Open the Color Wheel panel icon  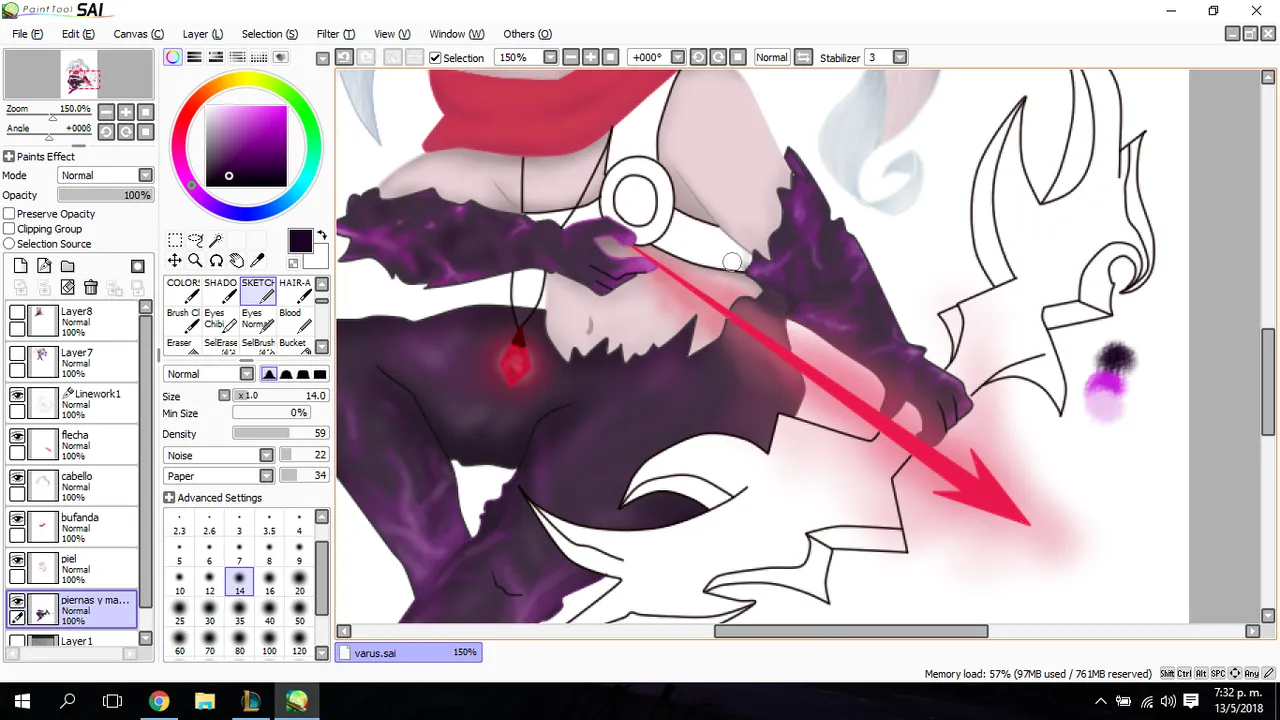[x=173, y=57]
